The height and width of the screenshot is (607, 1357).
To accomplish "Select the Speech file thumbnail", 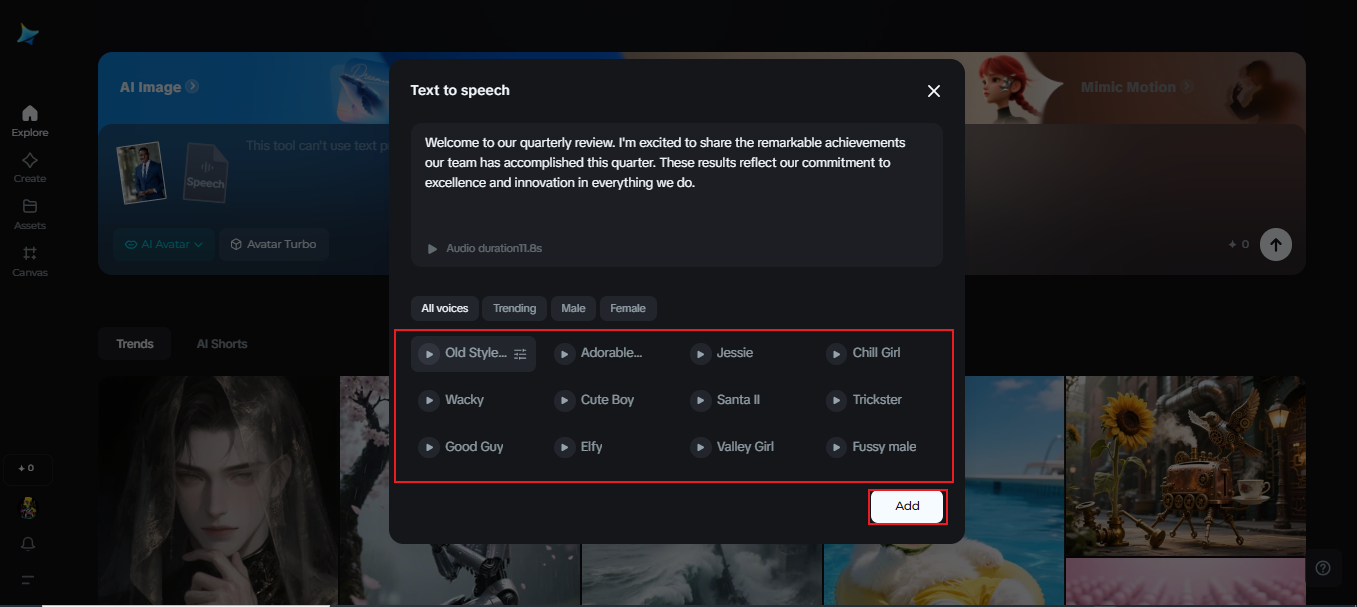I will (206, 172).
